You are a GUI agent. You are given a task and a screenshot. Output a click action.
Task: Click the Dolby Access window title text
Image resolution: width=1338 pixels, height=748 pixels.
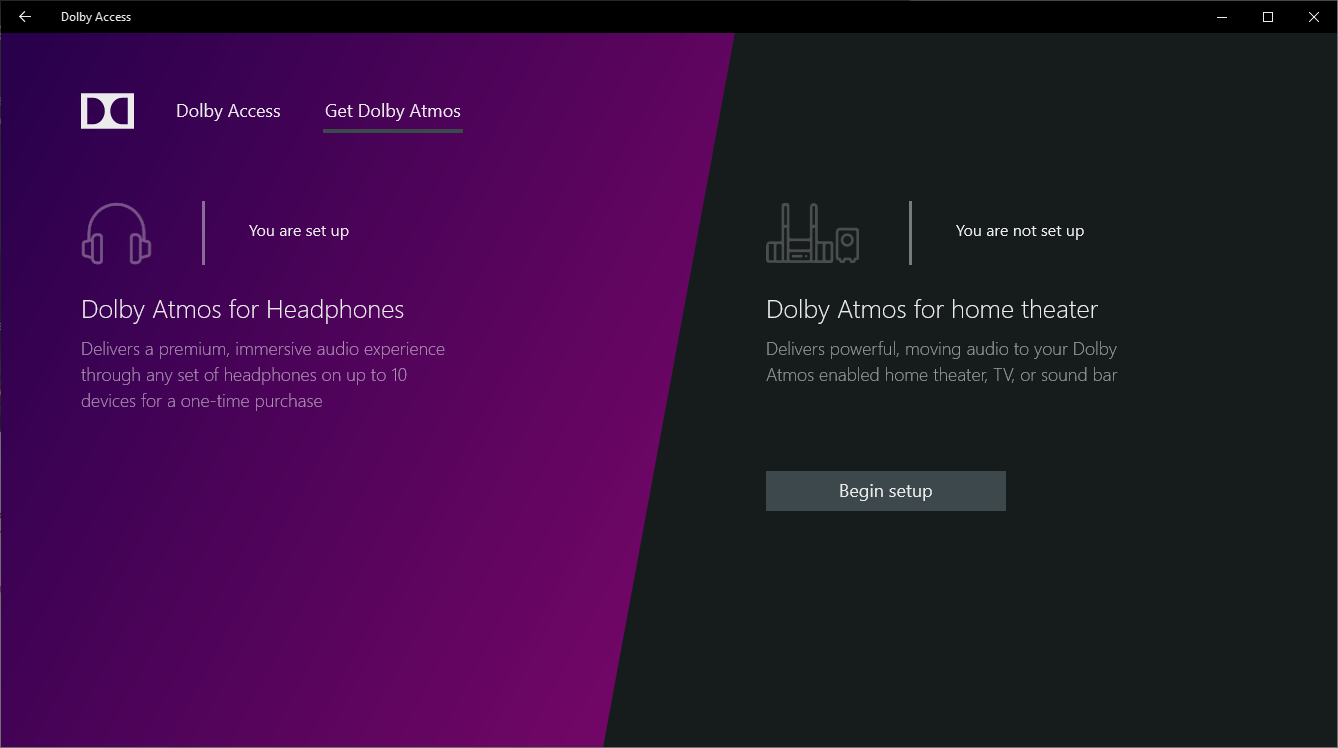96,17
